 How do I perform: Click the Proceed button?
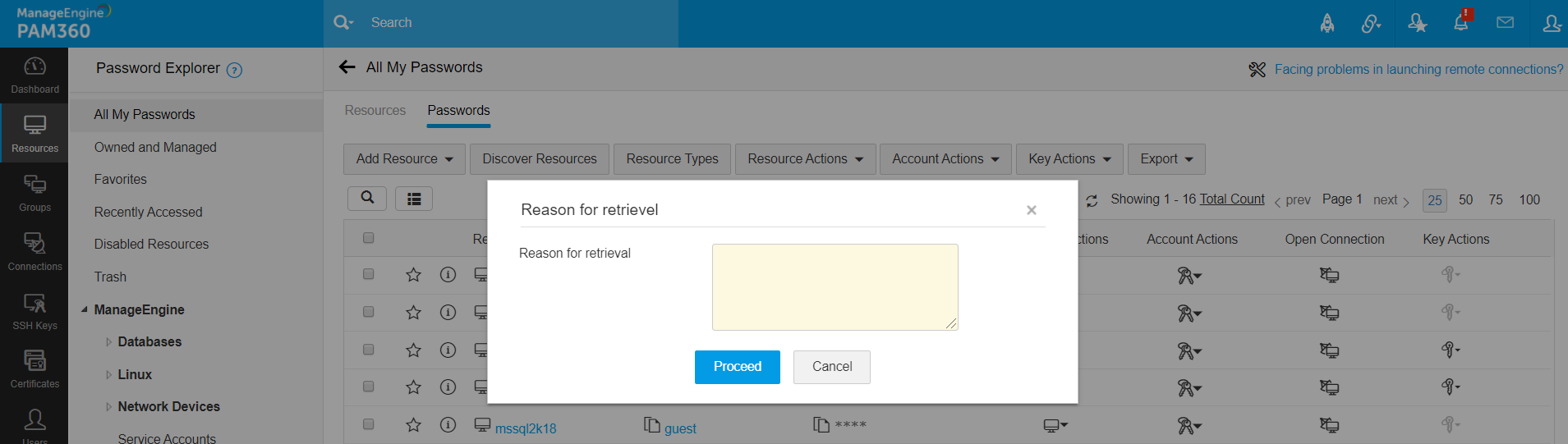tap(737, 367)
